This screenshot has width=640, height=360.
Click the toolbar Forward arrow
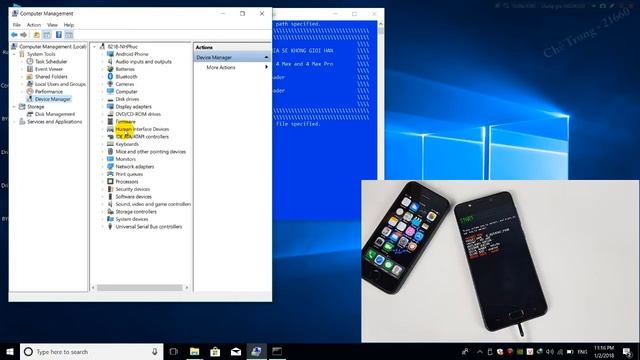(x=24, y=35)
